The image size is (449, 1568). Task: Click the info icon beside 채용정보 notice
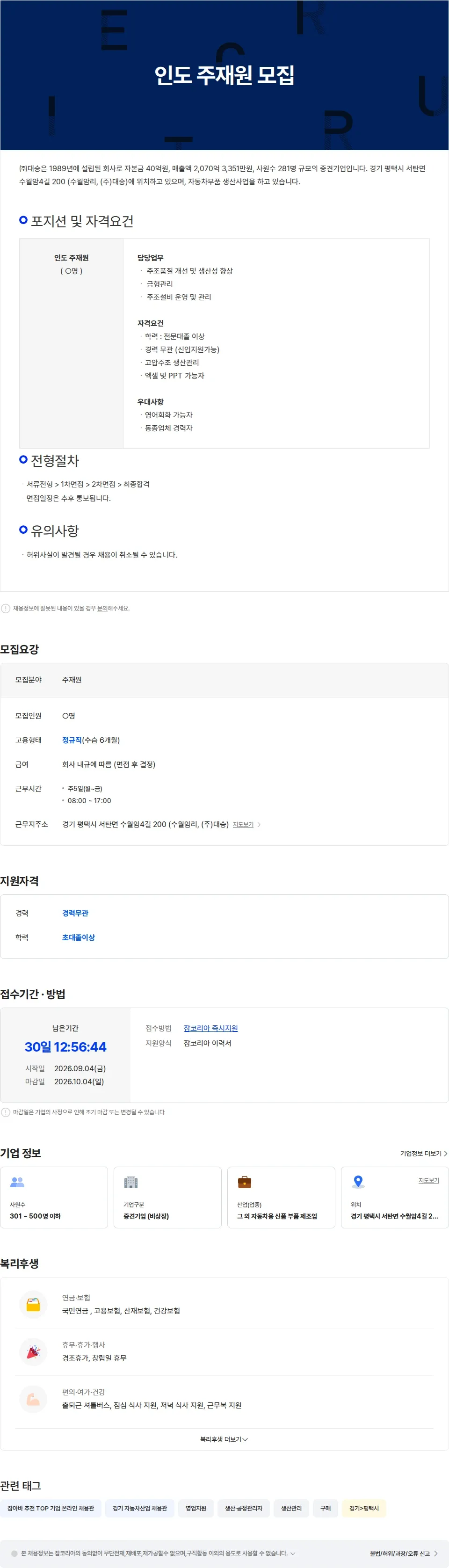coord(6,608)
